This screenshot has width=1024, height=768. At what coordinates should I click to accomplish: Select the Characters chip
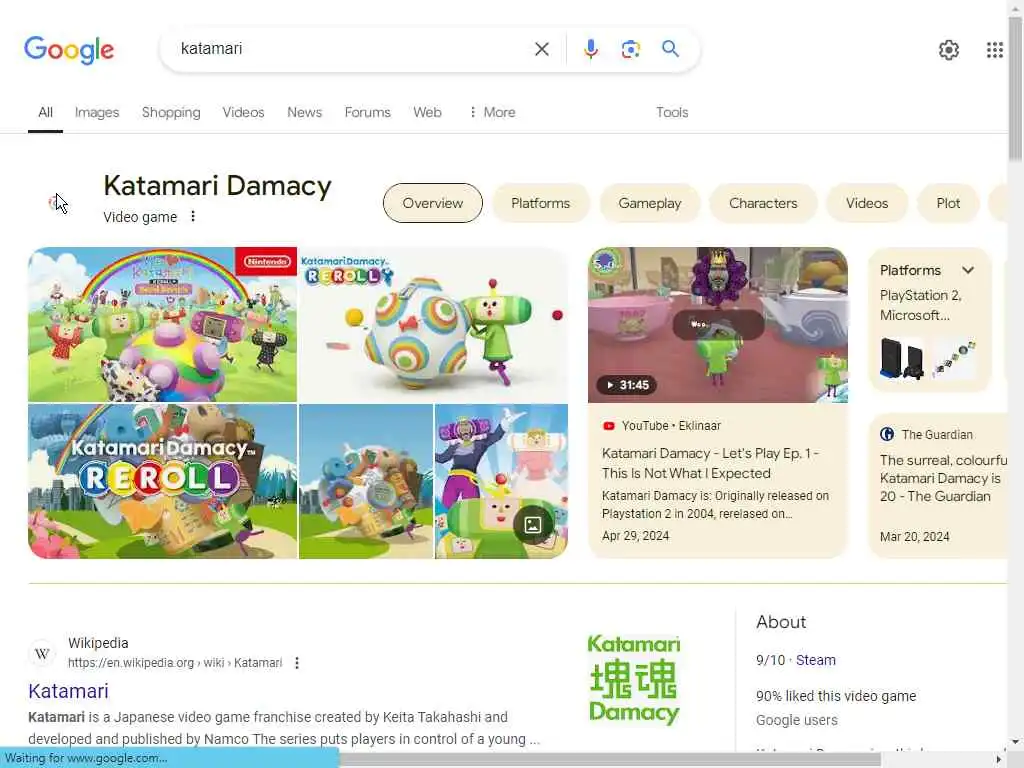[x=763, y=203]
